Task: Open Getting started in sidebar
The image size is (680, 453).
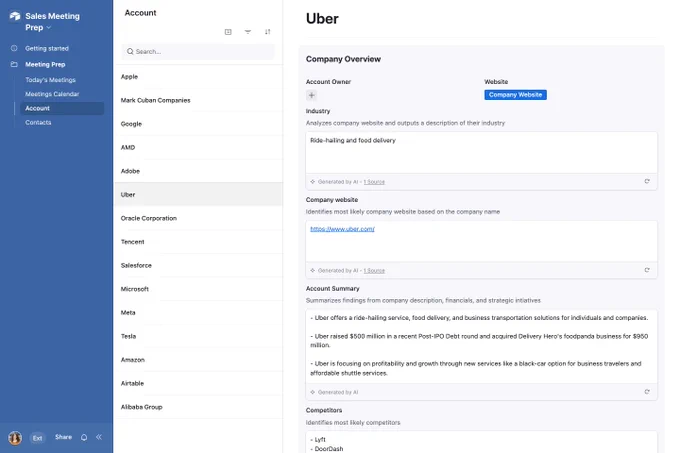Action: (47, 49)
